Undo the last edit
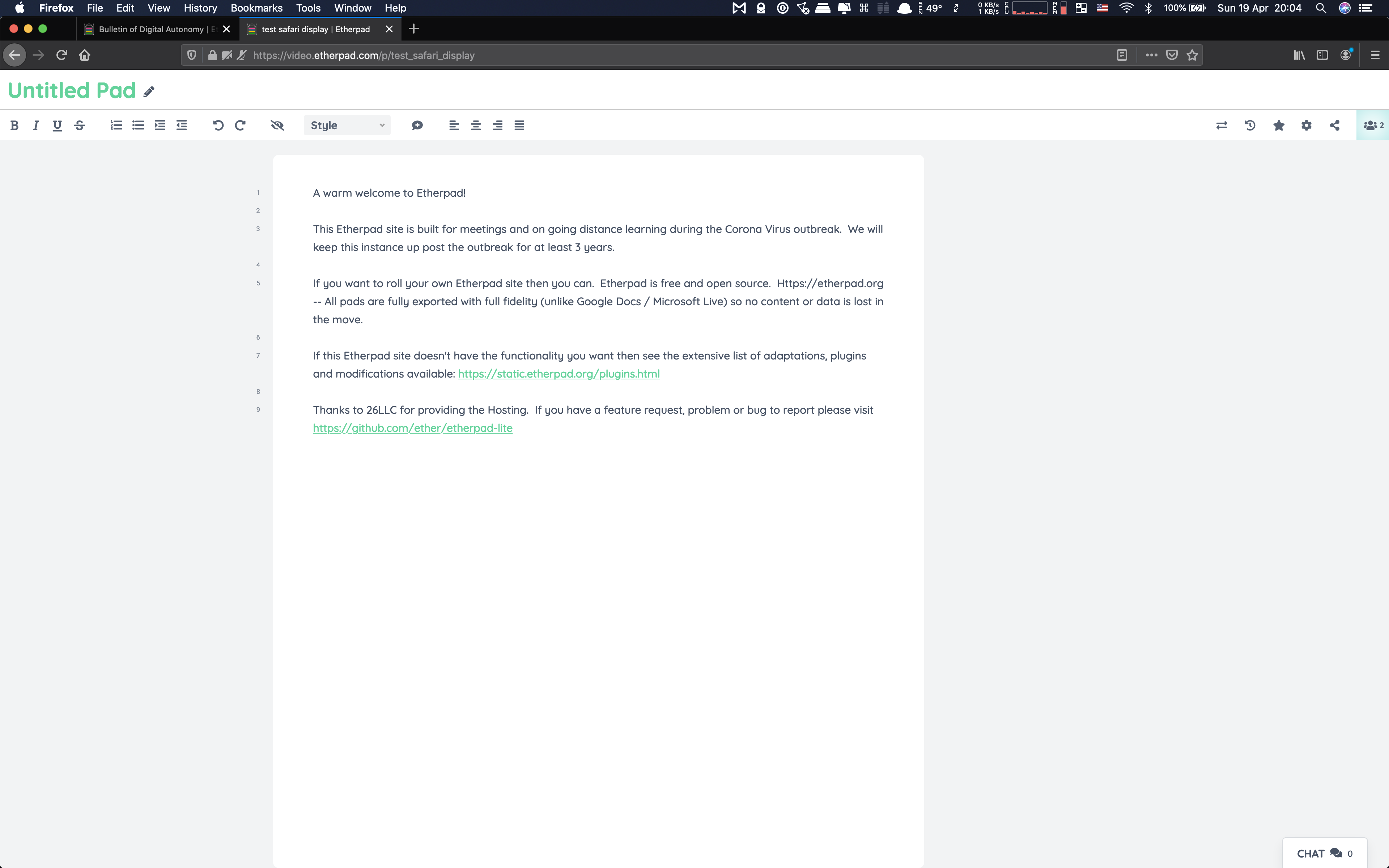The image size is (1389, 868). tap(218, 125)
